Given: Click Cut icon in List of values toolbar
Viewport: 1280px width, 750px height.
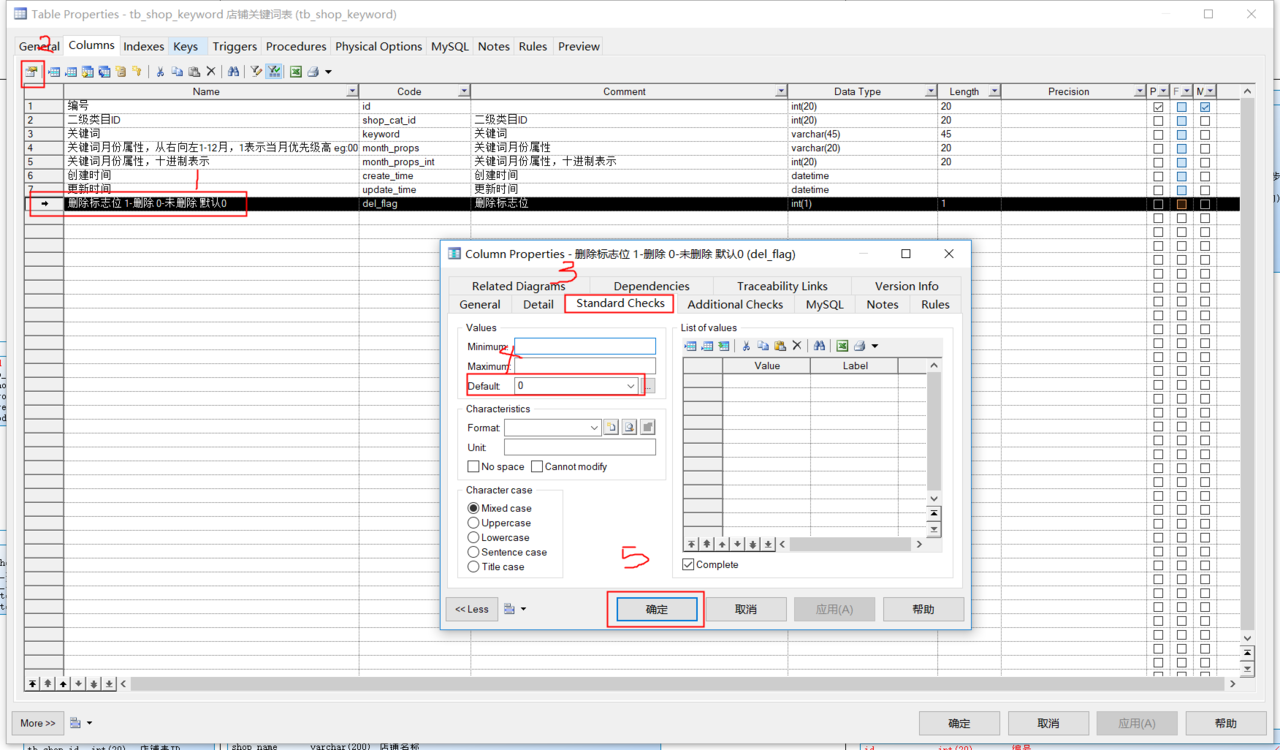Looking at the screenshot, I should coord(746,346).
